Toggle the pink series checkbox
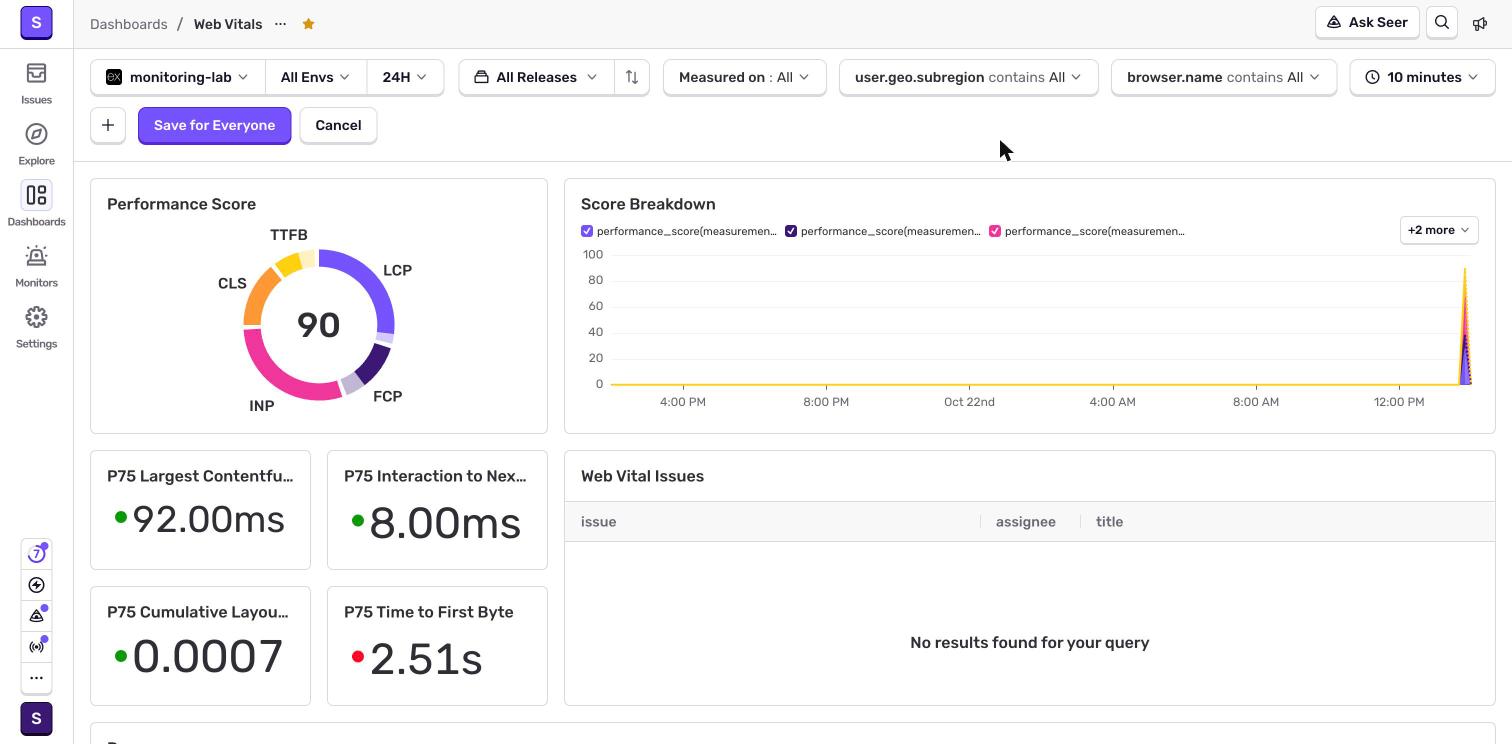Screen dimensions: 1512x744 [x=995, y=231]
